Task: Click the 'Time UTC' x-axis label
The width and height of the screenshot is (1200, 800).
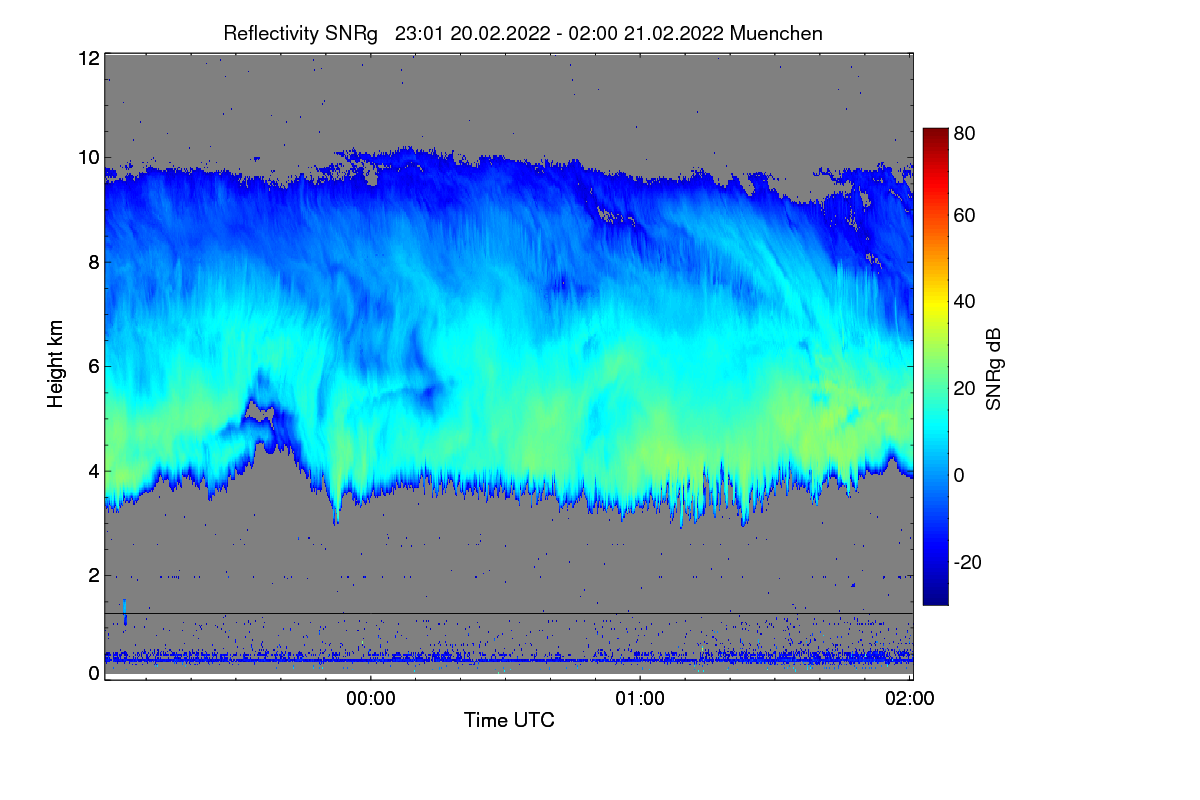Action: tap(508, 720)
